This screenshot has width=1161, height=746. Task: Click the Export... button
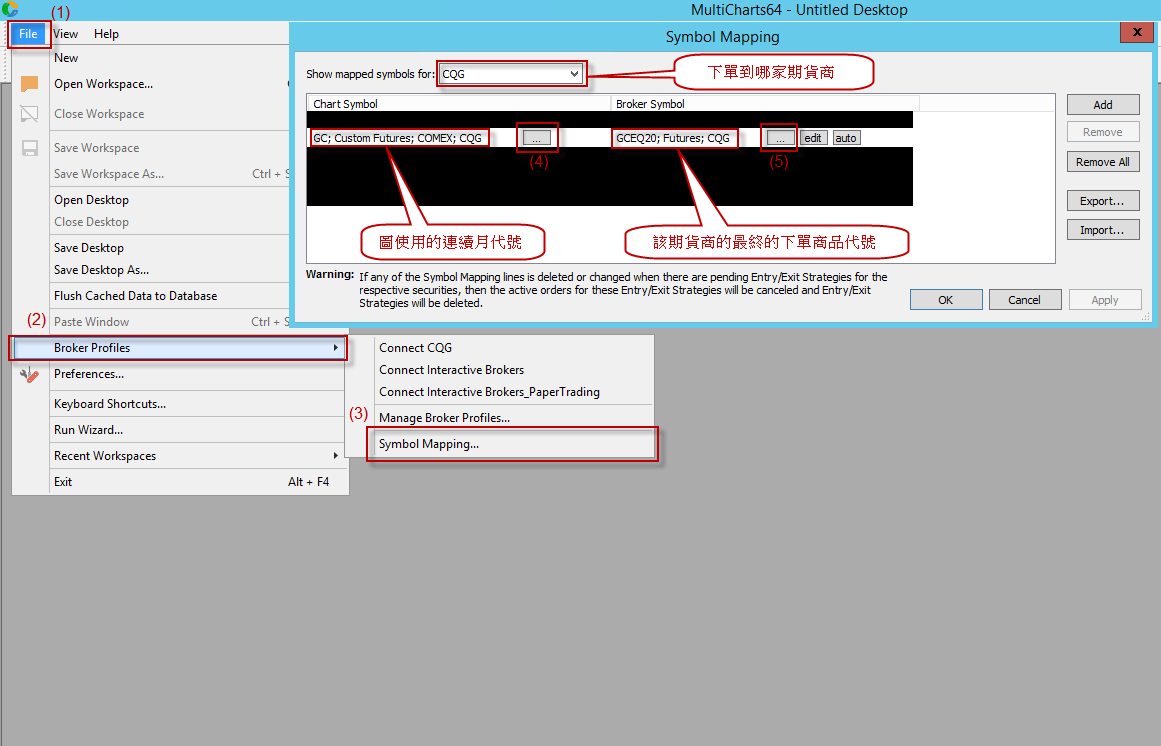point(1103,201)
